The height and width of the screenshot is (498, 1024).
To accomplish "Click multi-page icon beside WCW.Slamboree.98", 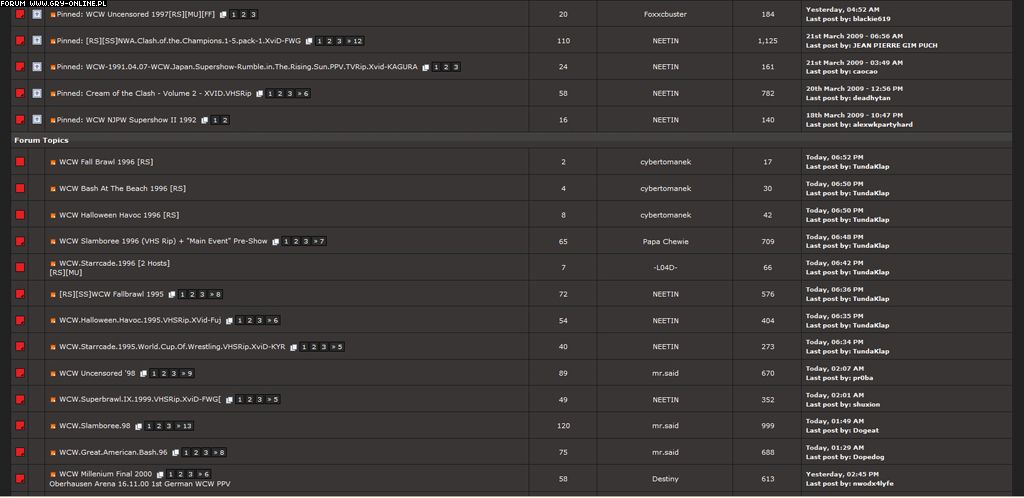I will click(138, 426).
